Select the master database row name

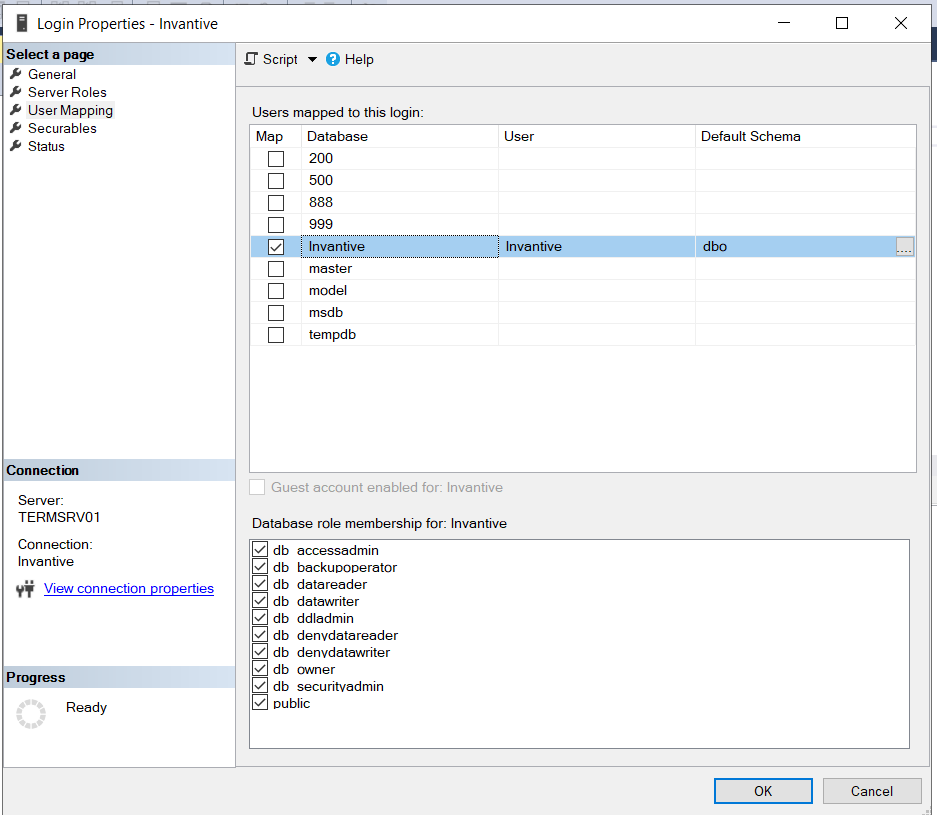pyautogui.click(x=330, y=269)
